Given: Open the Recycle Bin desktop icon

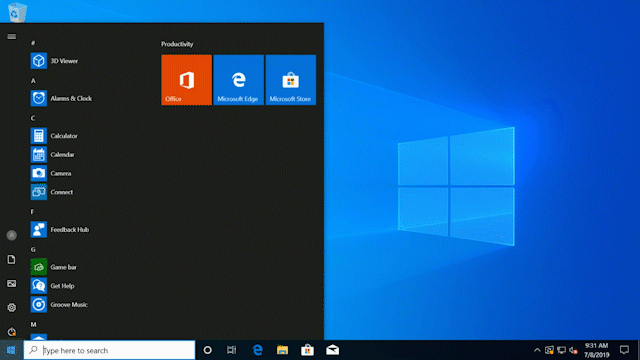Looking at the screenshot, I should pos(17,12).
